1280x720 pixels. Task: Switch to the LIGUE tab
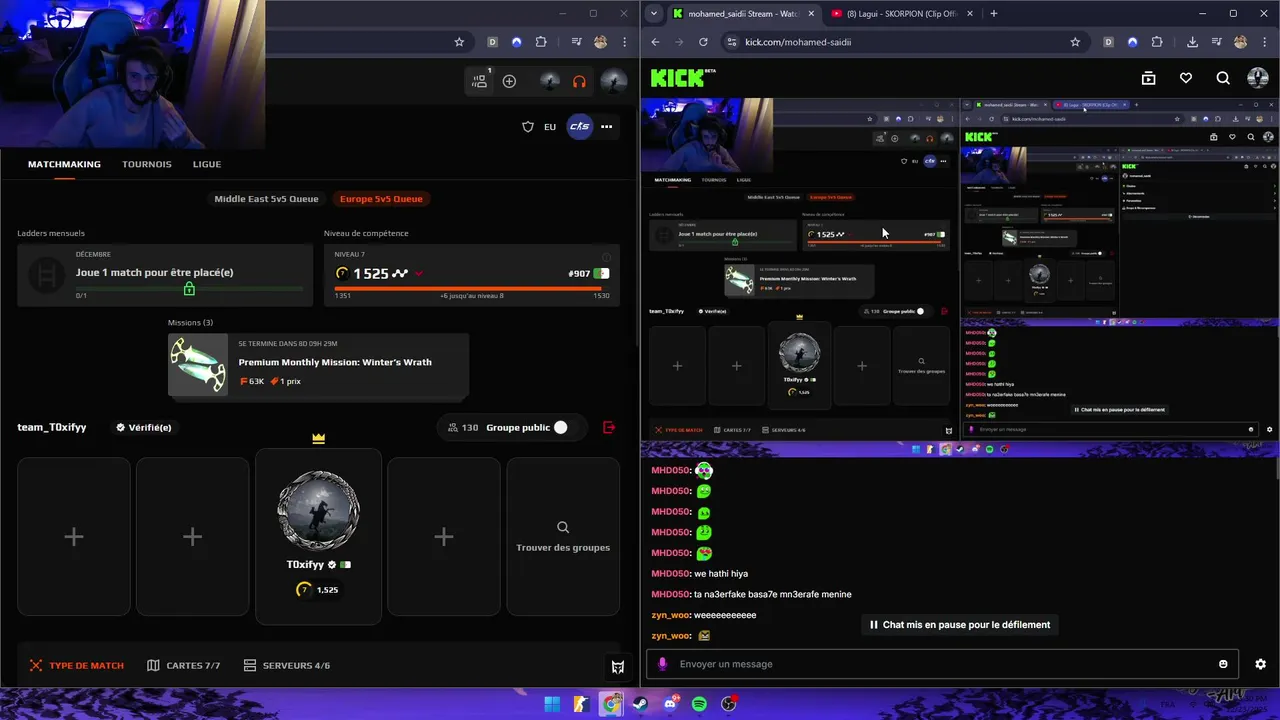click(207, 164)
